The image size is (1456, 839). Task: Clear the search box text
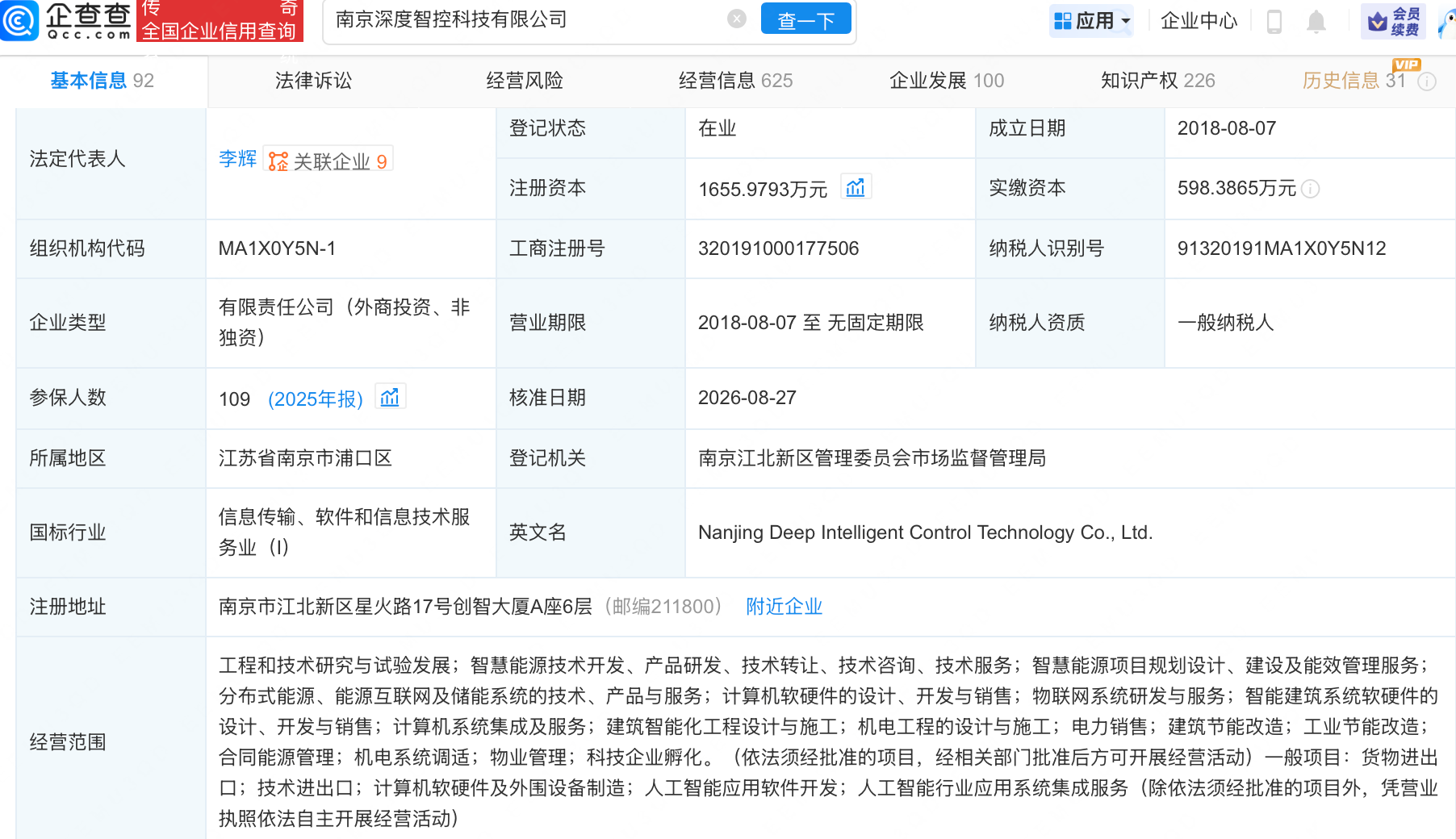pos(736,19)
